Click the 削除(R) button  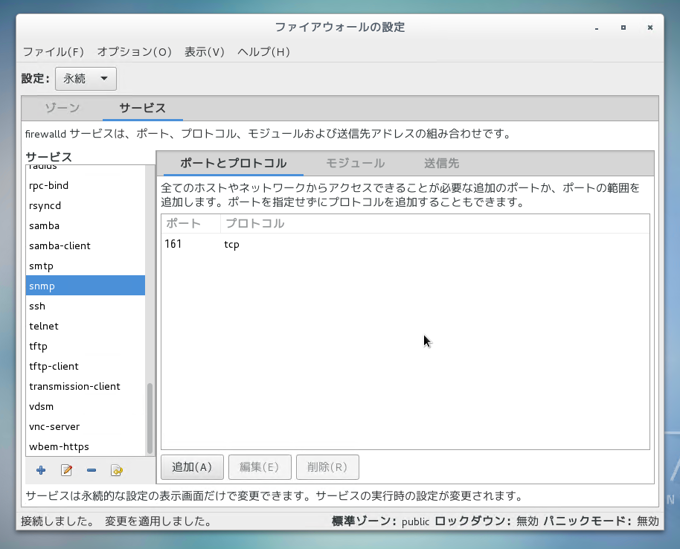pos(327,467)
